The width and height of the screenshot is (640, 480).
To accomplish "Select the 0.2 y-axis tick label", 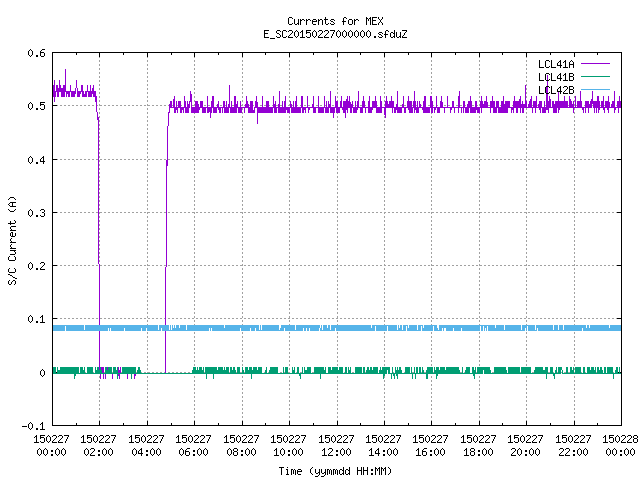I will click(36, 266).
